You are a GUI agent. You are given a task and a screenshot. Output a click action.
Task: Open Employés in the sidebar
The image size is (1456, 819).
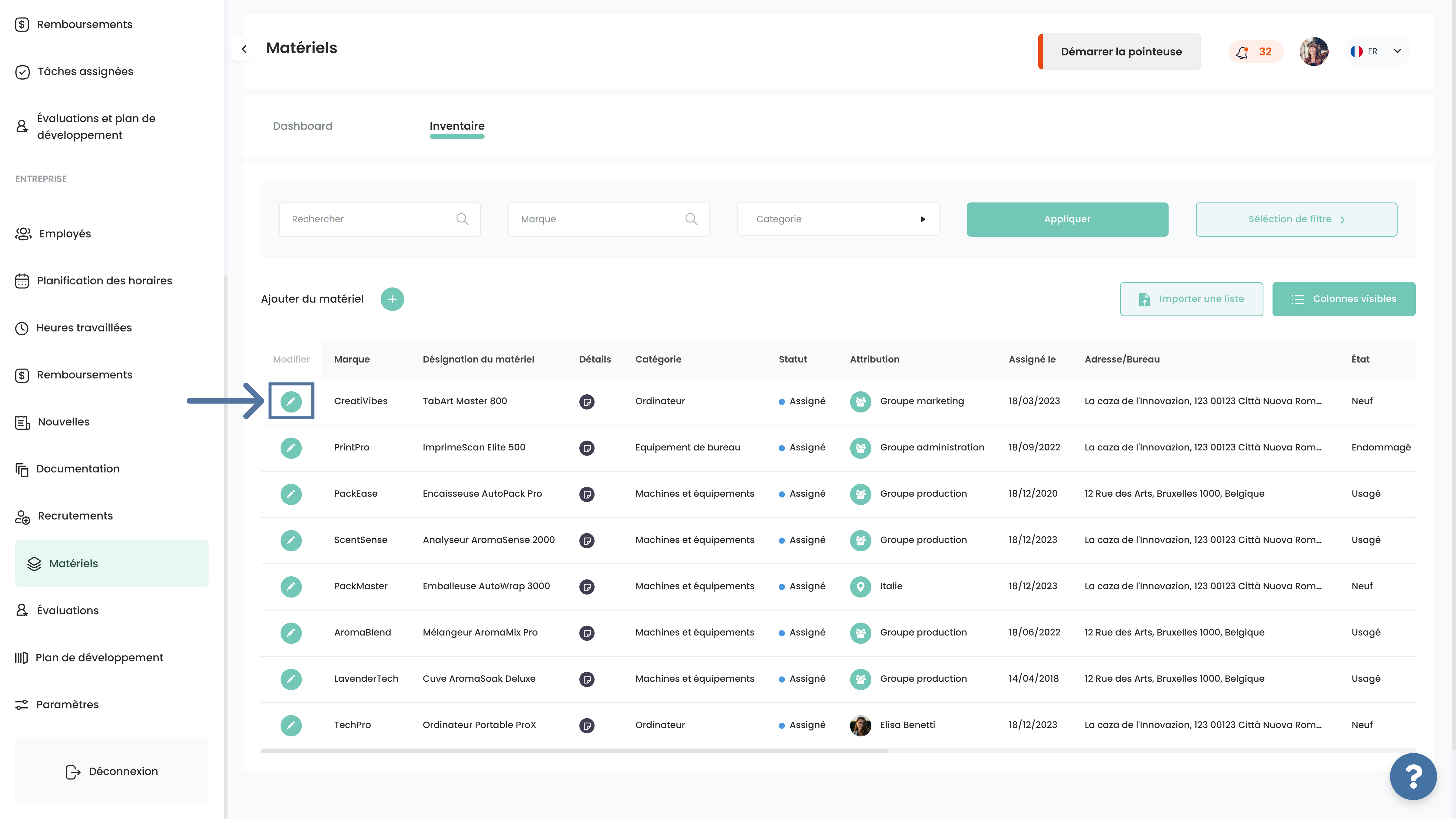(x=65, y=234)
